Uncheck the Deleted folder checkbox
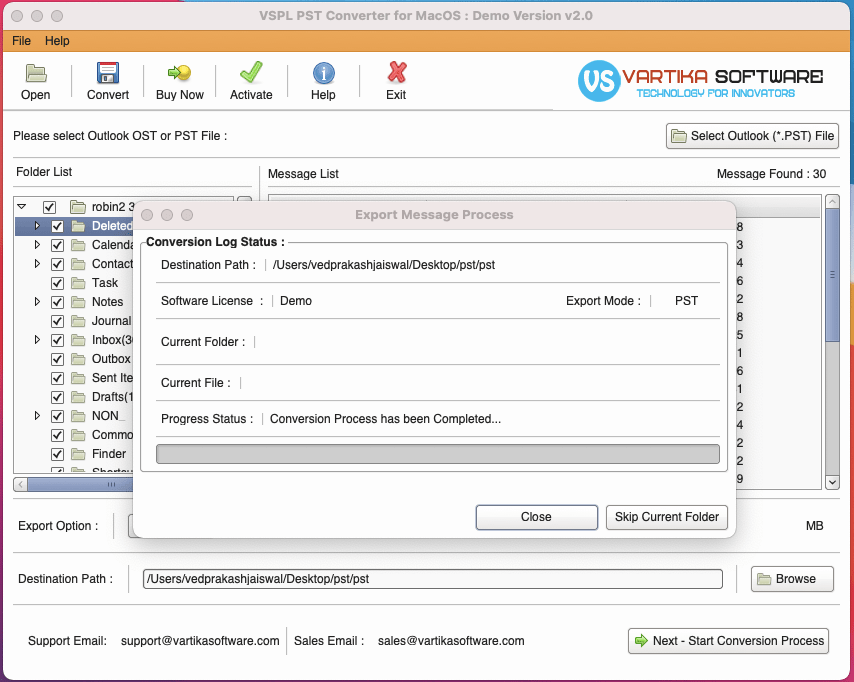Viewport: 854px width, 682px height. tap(57, 226)
